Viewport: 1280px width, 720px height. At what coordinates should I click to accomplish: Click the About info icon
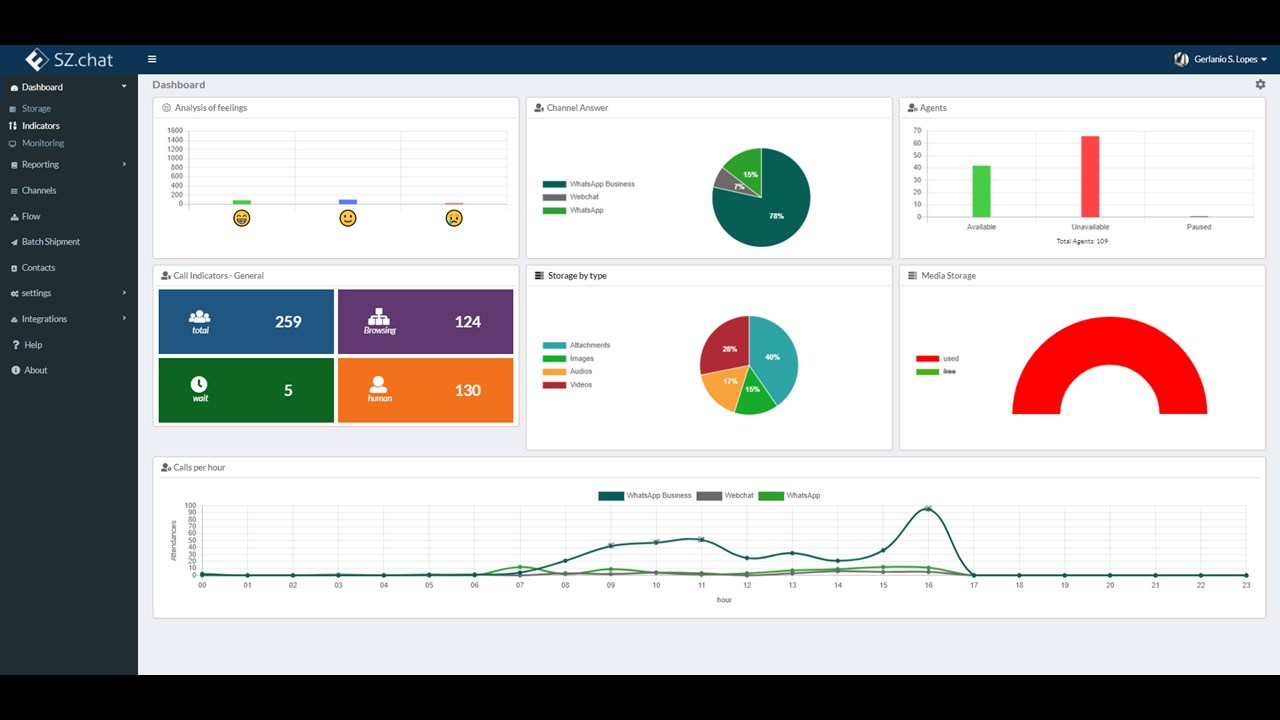(x=15, y=370)
